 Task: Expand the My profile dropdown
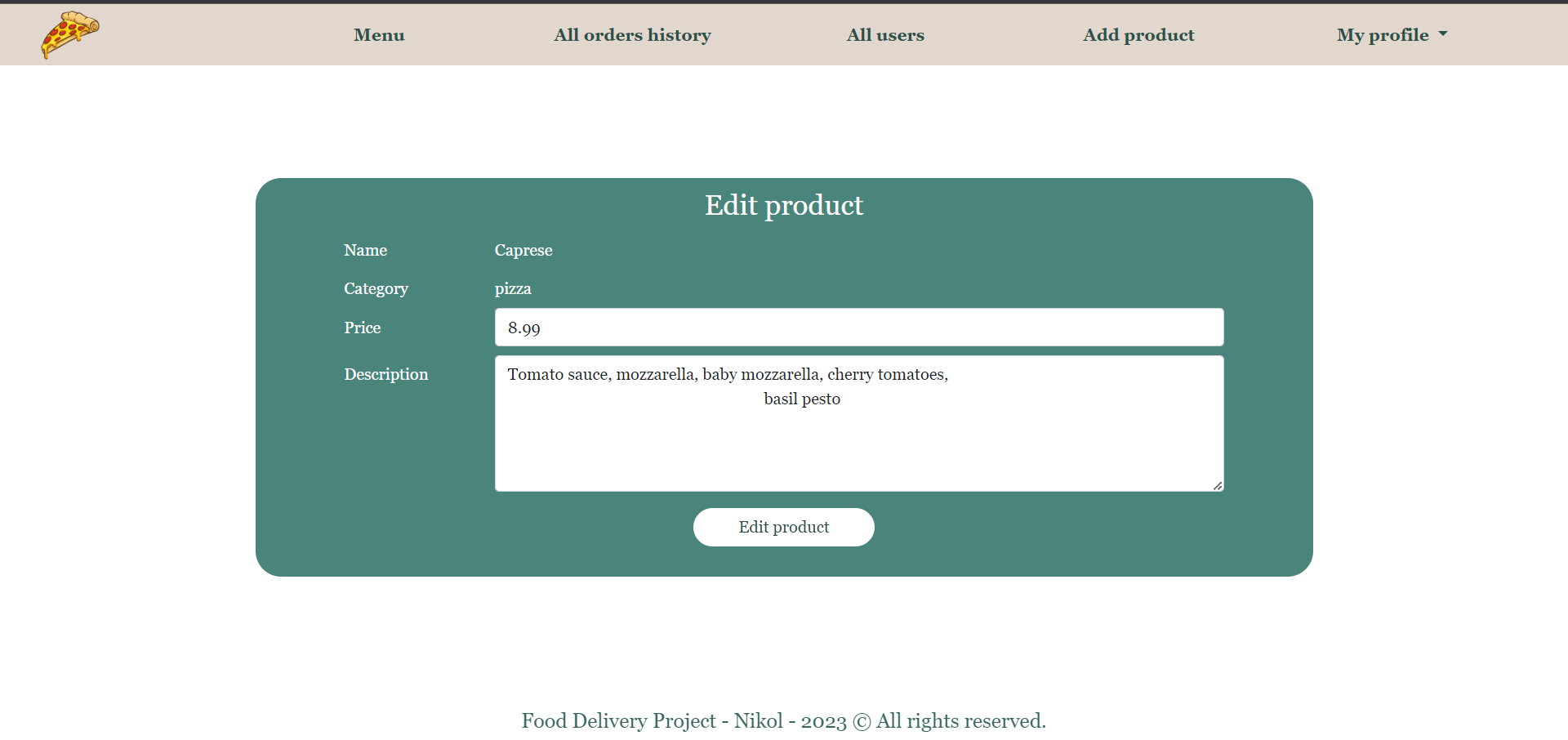point(1392,35)
